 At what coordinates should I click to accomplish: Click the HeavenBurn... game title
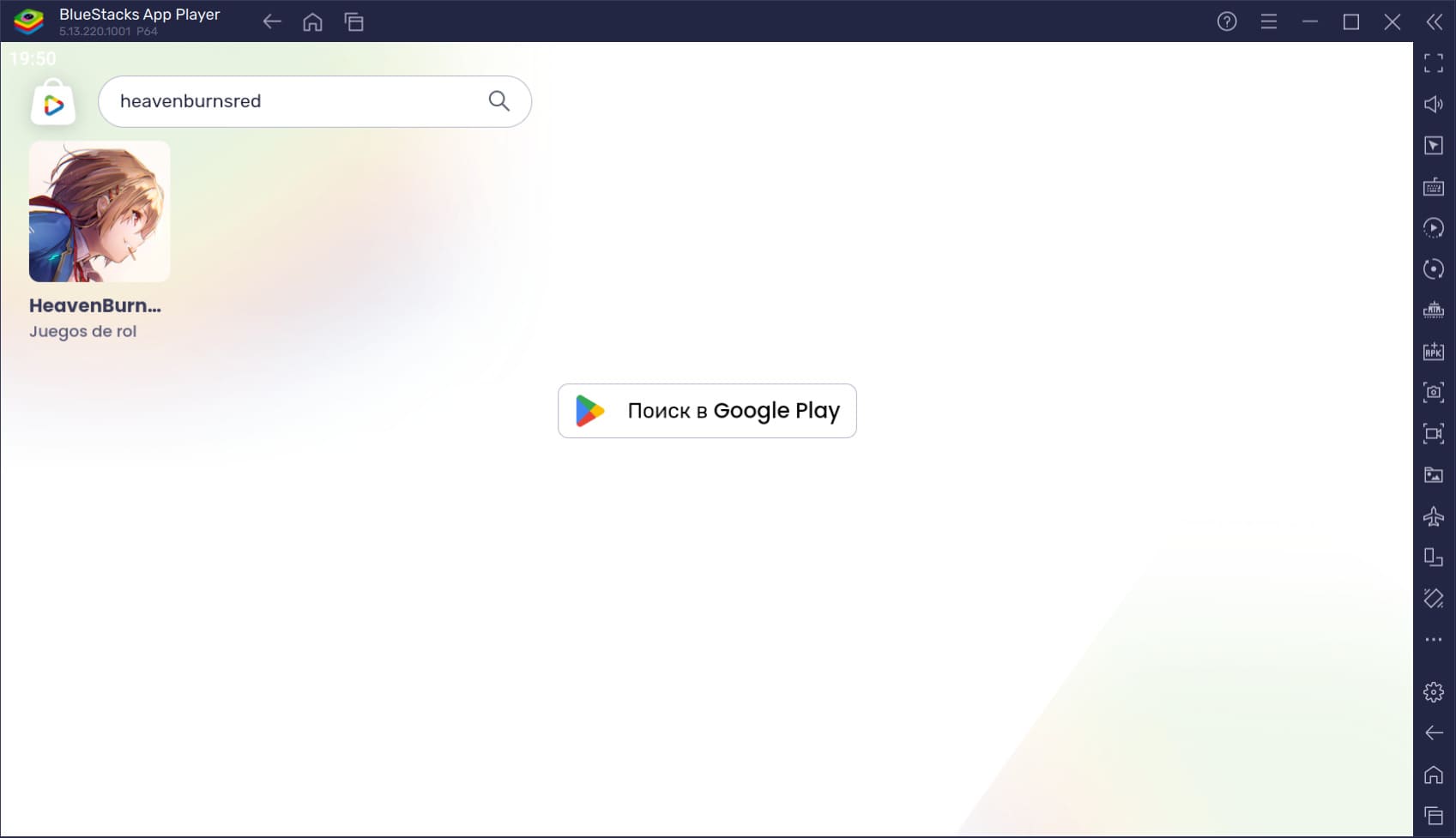pos(95,305)
